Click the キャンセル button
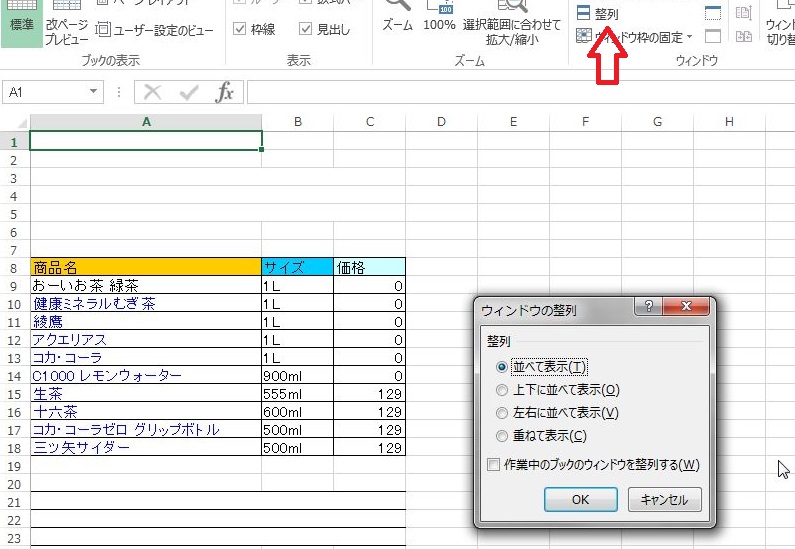This screenshot has width=795, height=549. pyautogui.click(x=665, y=500)
